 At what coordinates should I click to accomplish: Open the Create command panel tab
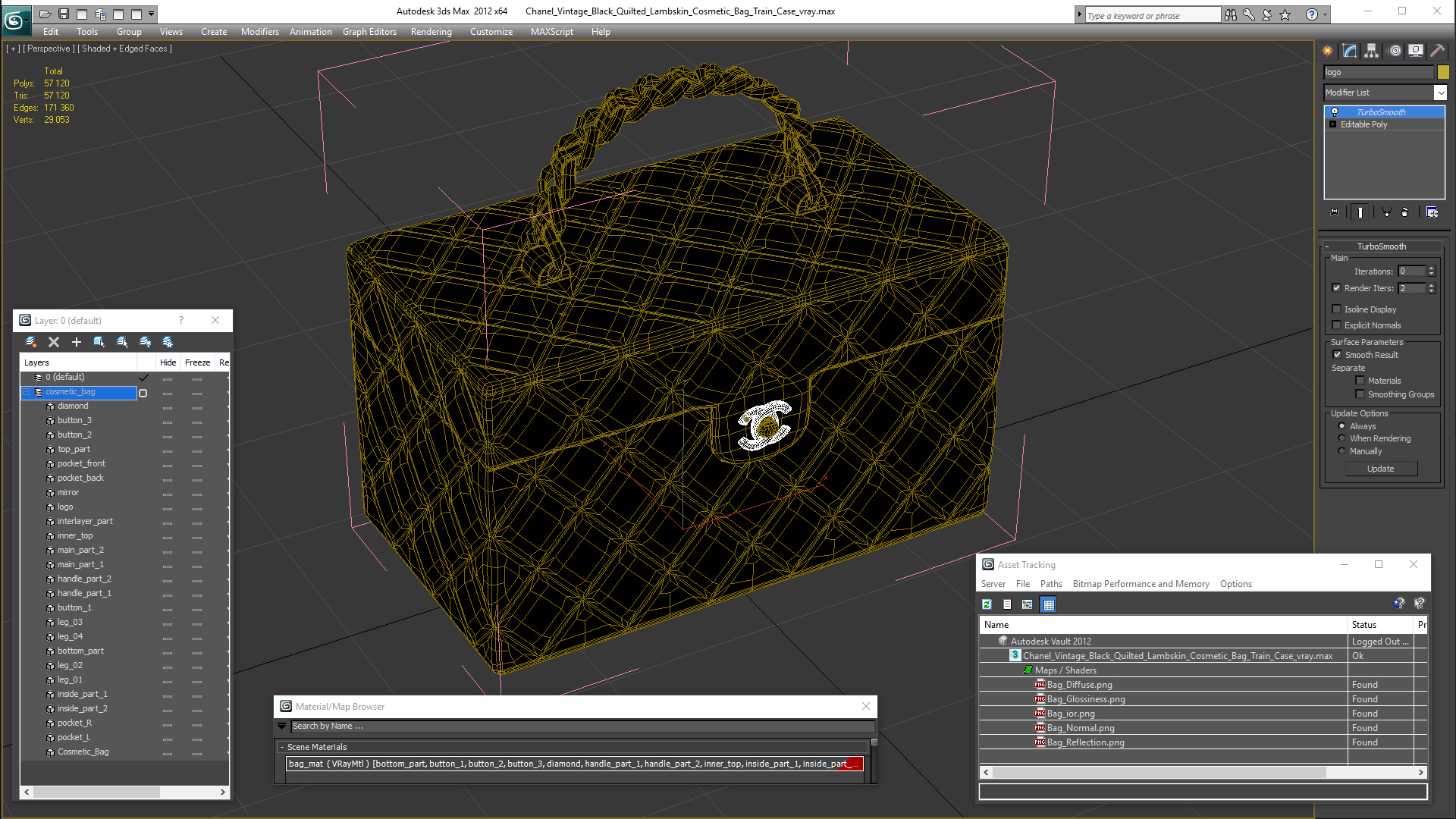point(1328,51)
